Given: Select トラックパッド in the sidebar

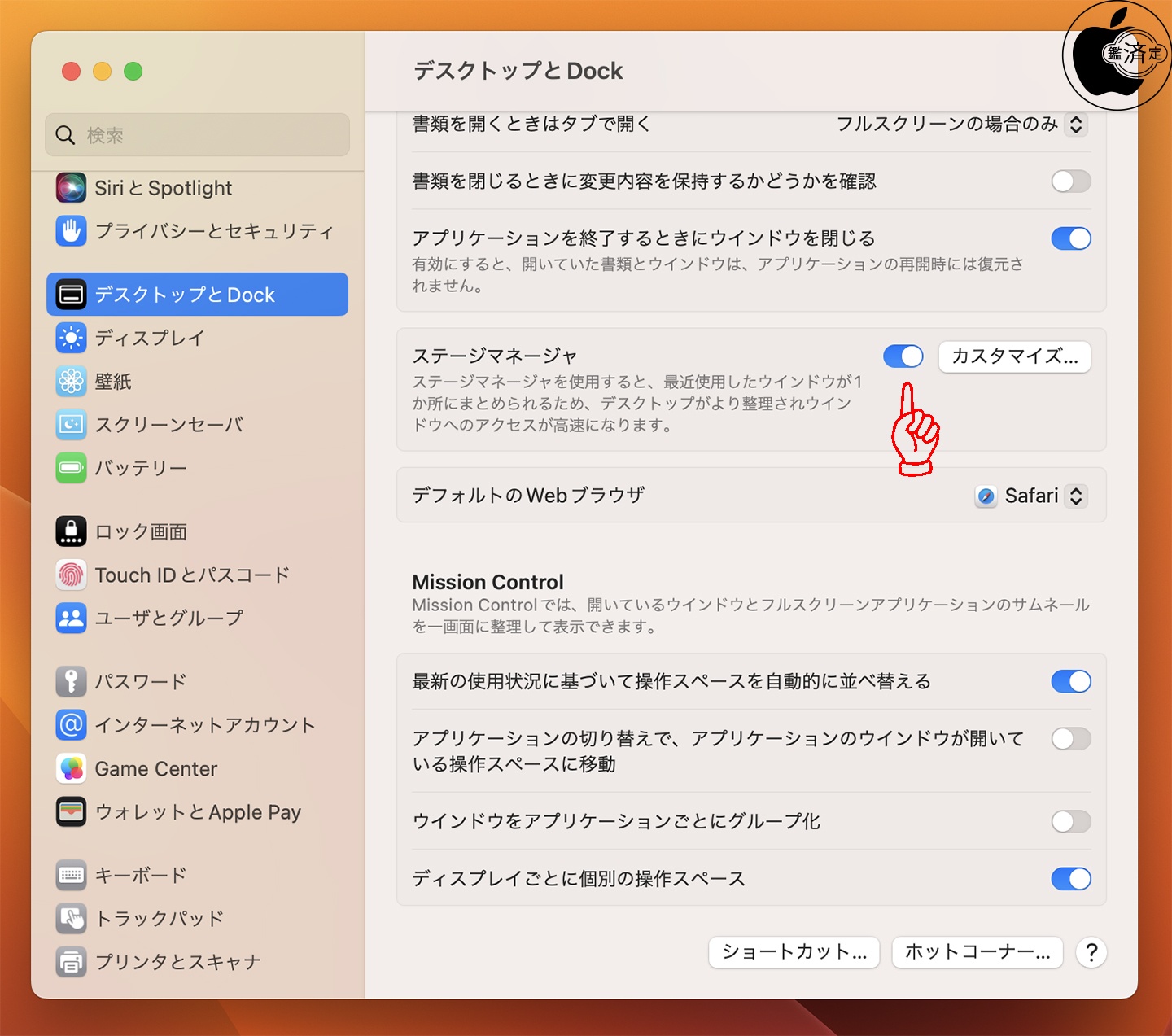Looking at the screenshot, I should coord(72,918).
